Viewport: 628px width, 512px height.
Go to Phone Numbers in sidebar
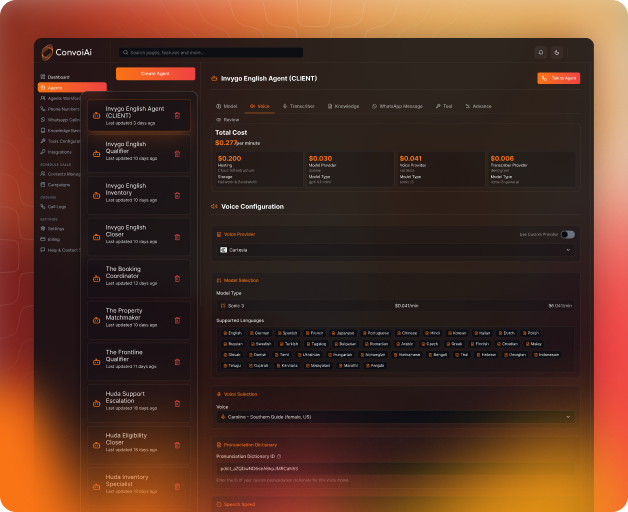tap(60, 109)
